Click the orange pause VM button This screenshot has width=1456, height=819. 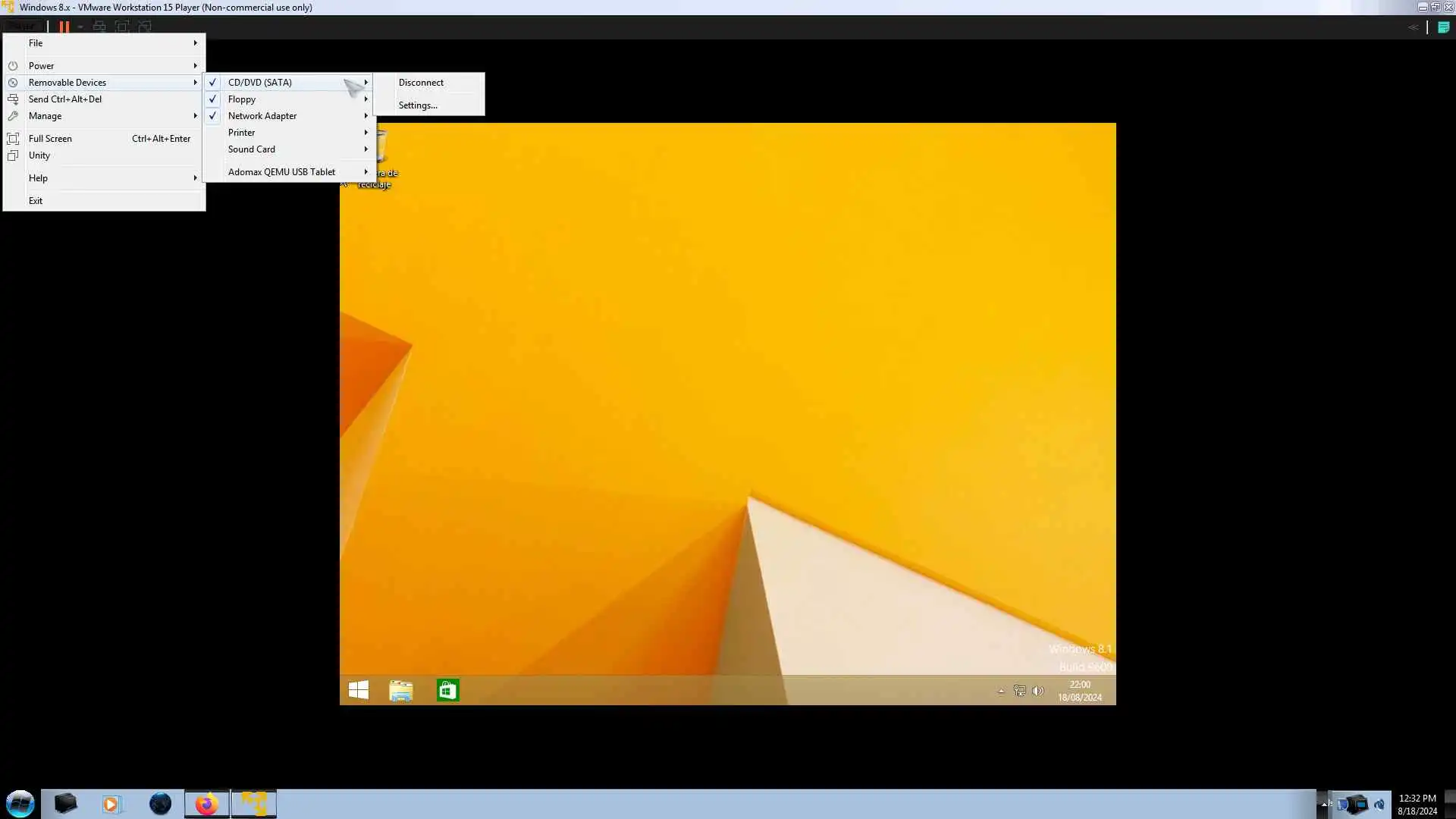tap(64, 27)
